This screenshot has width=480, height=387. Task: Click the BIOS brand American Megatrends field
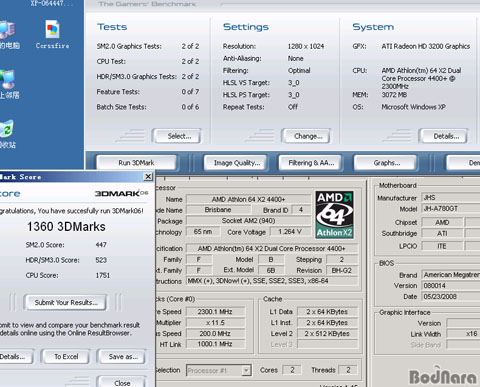[451, 275]
